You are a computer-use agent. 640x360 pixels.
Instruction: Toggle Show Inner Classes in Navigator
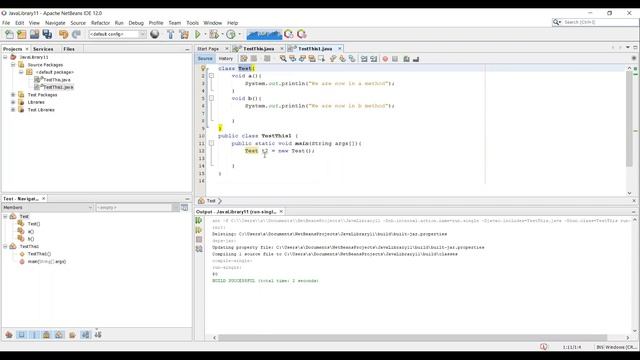coord(59,335)
